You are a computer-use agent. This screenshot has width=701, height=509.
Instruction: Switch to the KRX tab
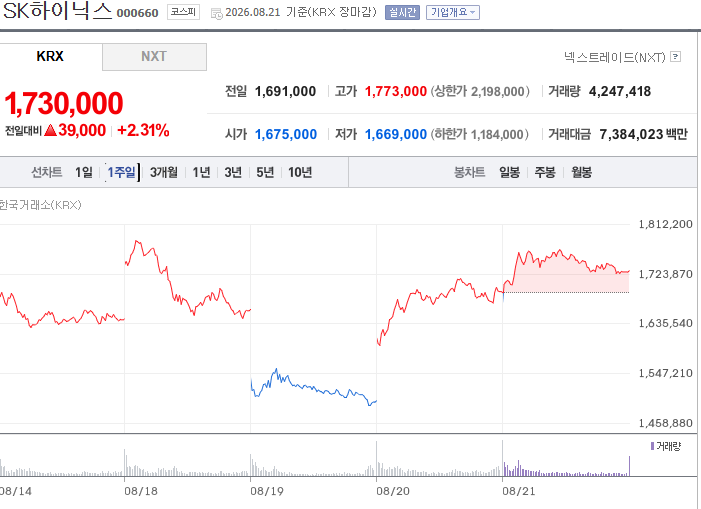click(x=50, y=56)
